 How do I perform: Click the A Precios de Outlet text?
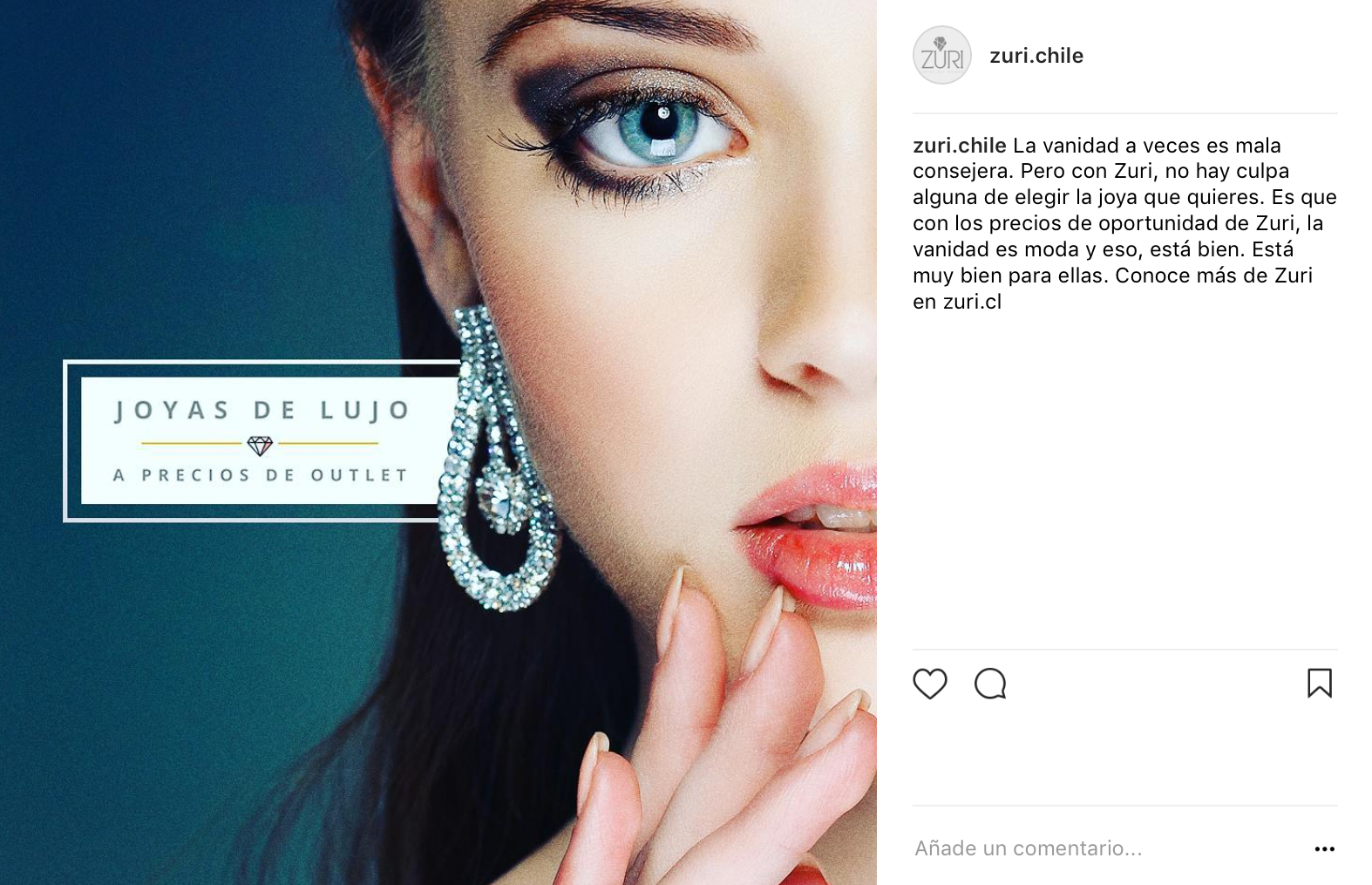pos(261,475)
